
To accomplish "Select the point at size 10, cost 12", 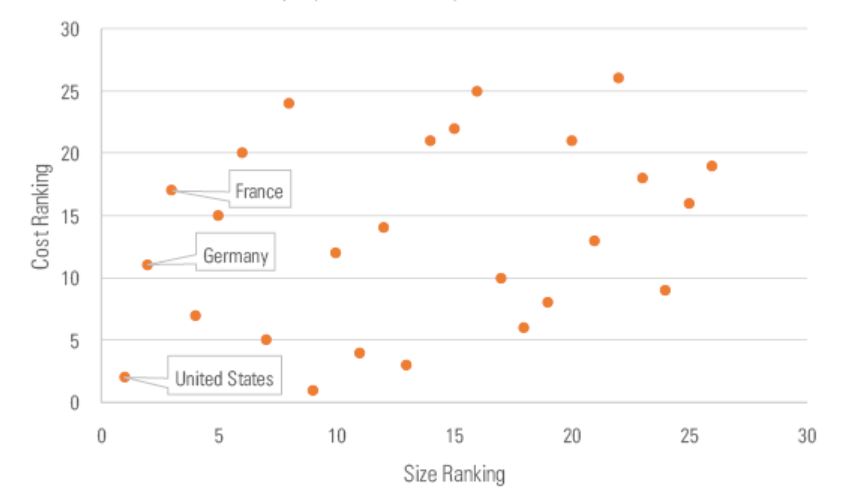I will click(336, 253).
